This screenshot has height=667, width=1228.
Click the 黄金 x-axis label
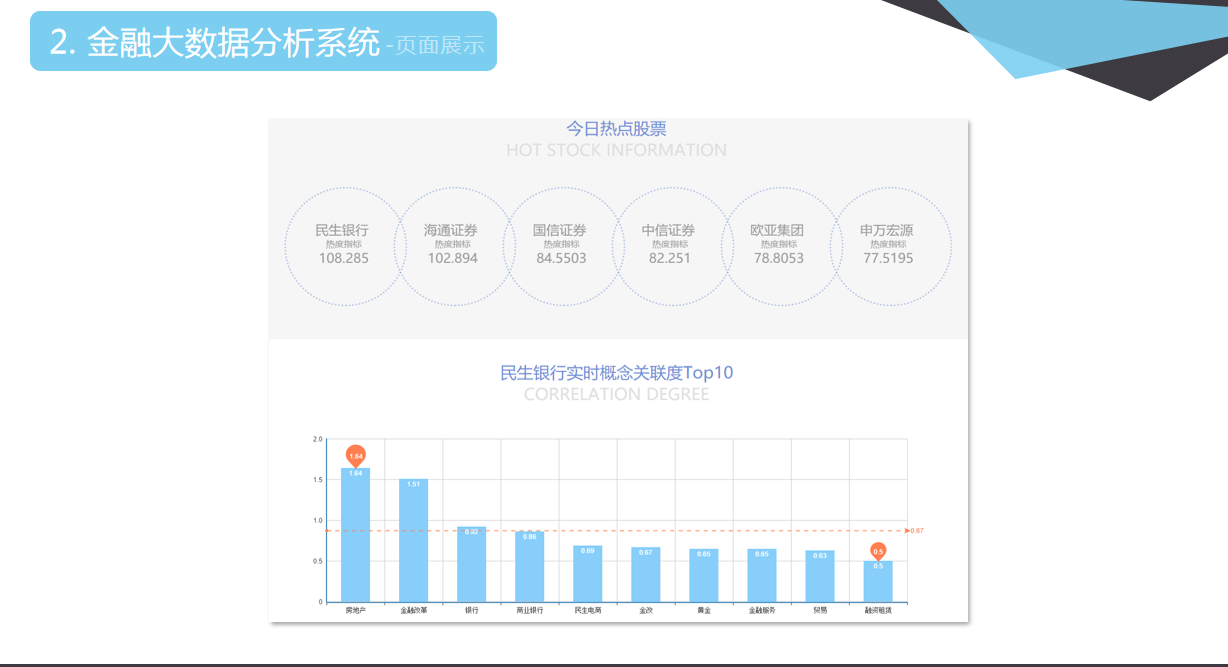coord(704,610)
